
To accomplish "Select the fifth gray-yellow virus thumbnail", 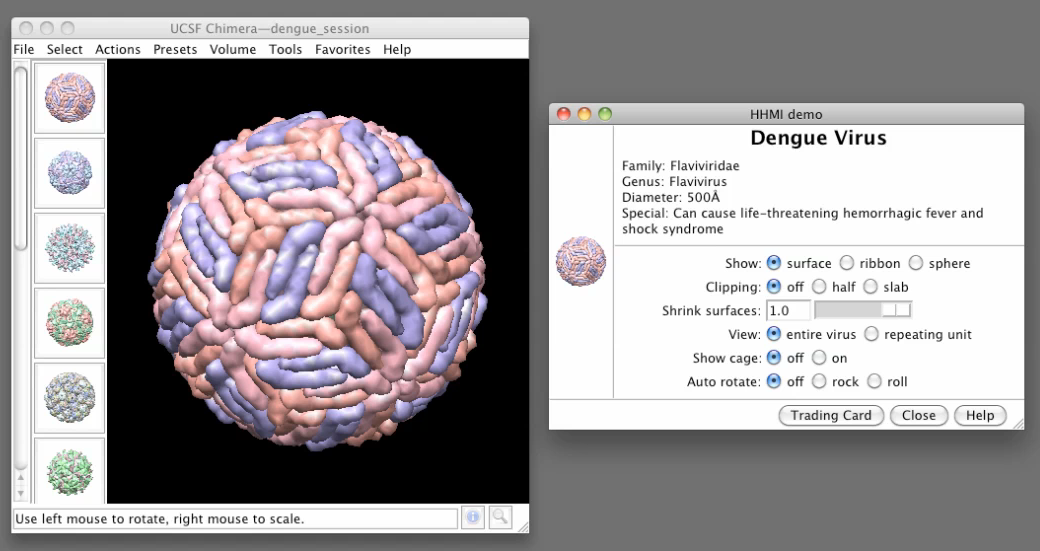I will (x=69, y=396).
